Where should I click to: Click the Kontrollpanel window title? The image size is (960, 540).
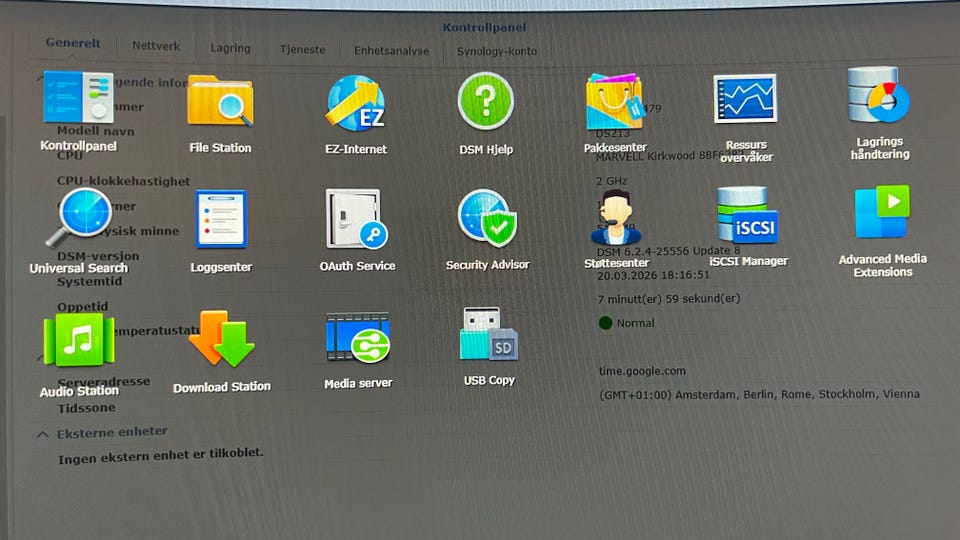(484, 28)
